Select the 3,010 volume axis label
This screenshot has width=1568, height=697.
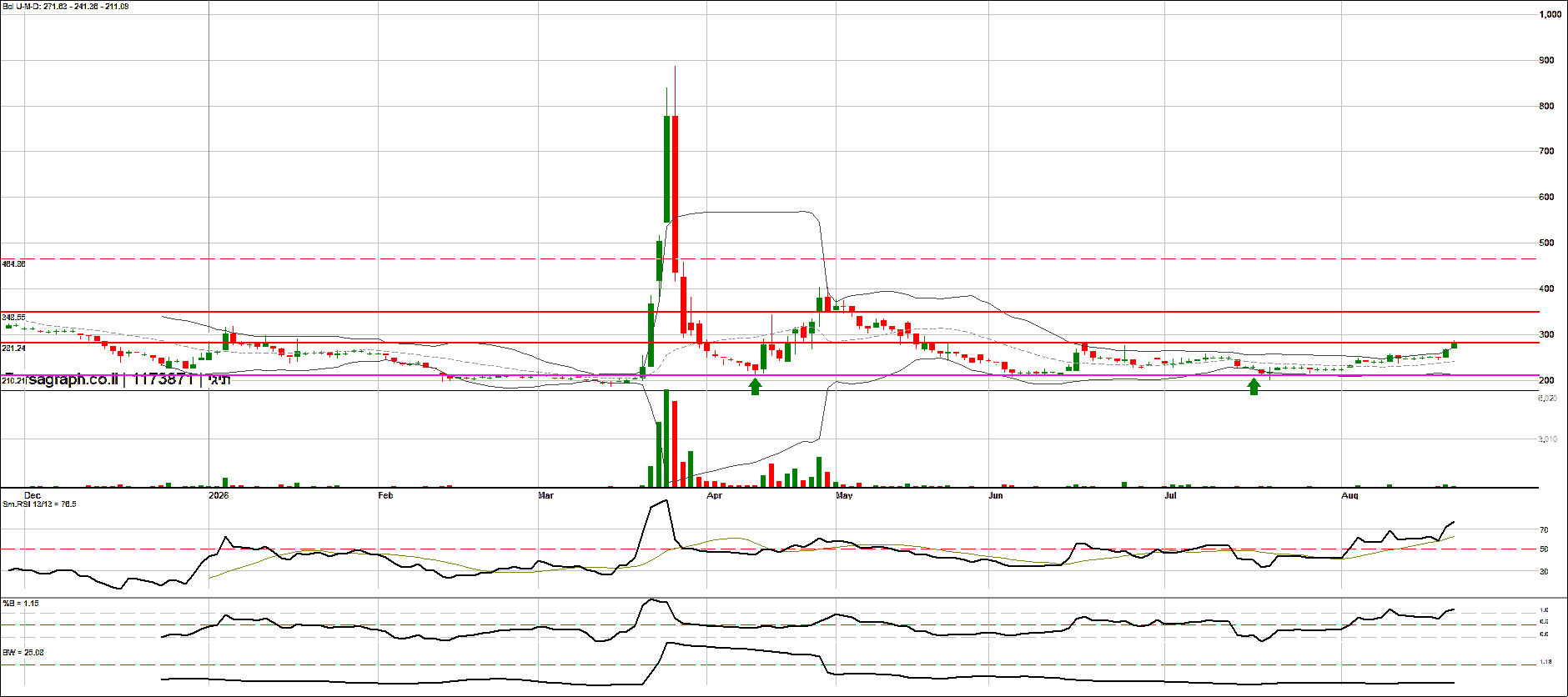pyautogui.click(x=1547, y=439)
